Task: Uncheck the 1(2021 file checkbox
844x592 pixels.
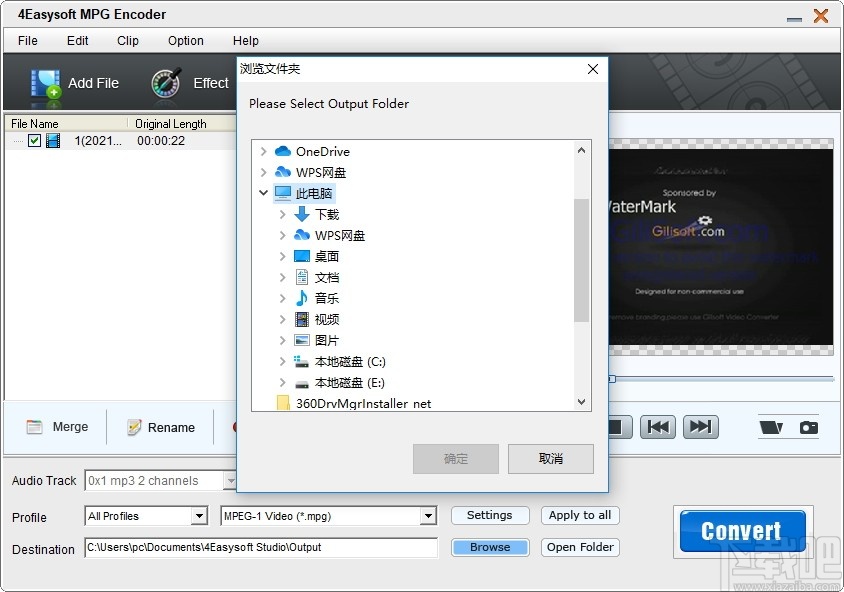Action: pyautogui.click(x=35, y=141)
